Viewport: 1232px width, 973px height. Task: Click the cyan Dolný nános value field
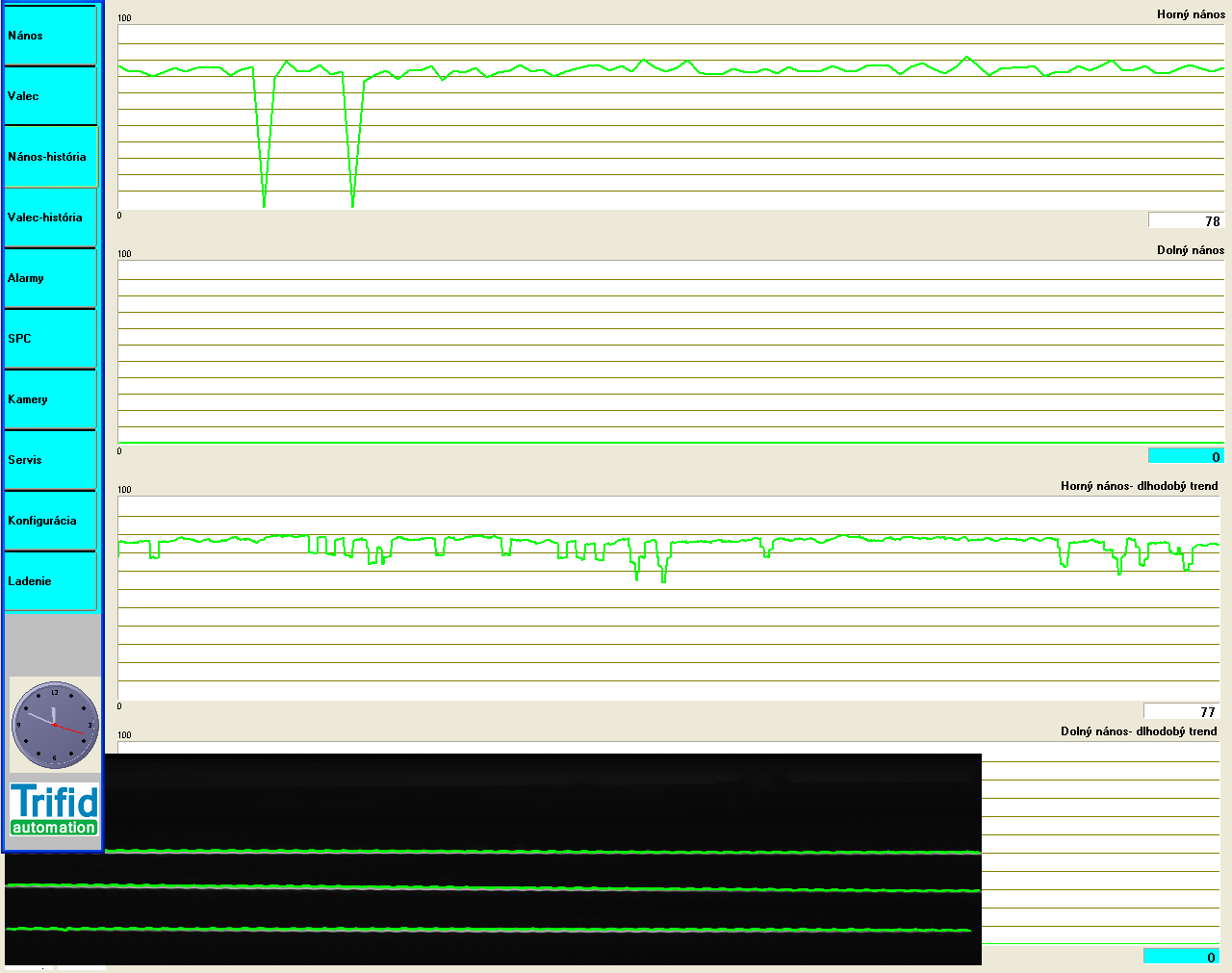pos(1186,456)
